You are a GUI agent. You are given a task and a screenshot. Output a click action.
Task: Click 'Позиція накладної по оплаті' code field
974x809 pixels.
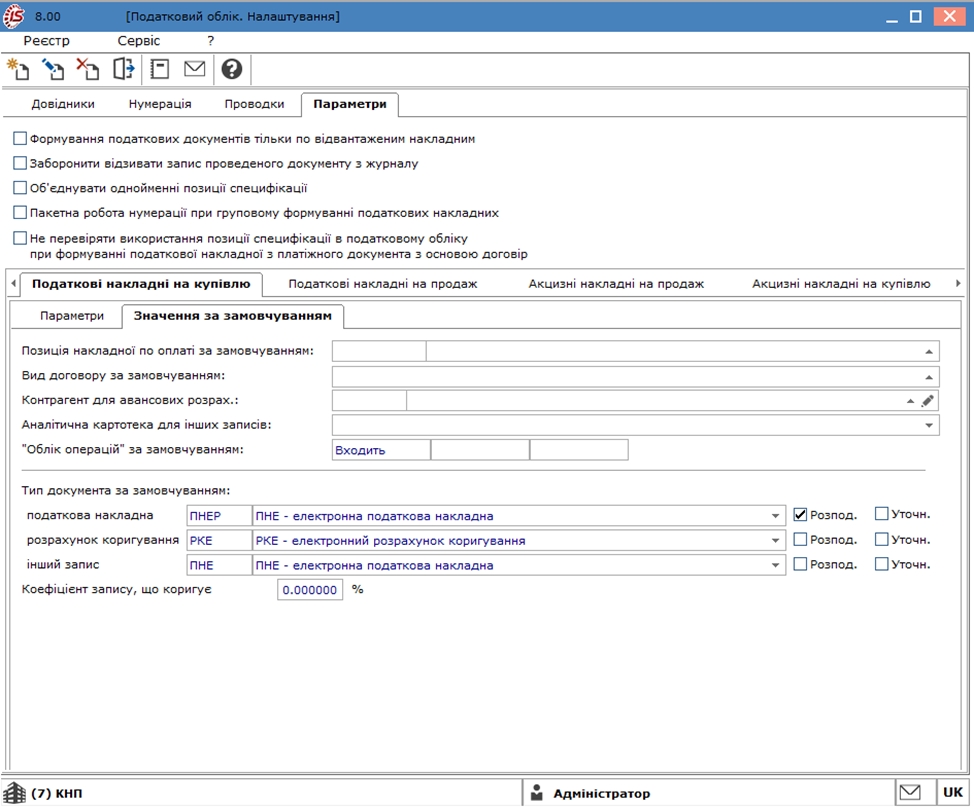pyautogui.click(x=379, y=351)
